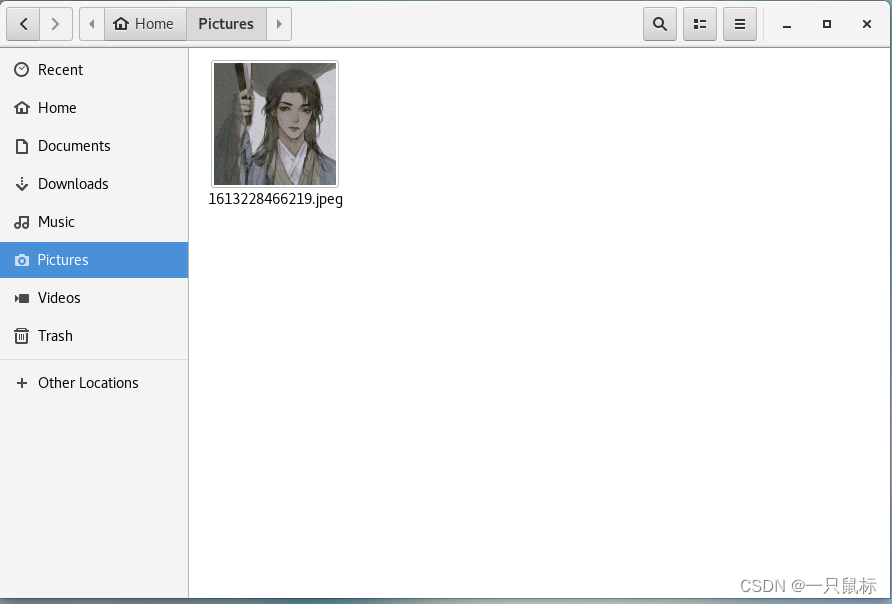892x604 pixels.
Task: Close the file manager window
Action: tap(866, 24)
